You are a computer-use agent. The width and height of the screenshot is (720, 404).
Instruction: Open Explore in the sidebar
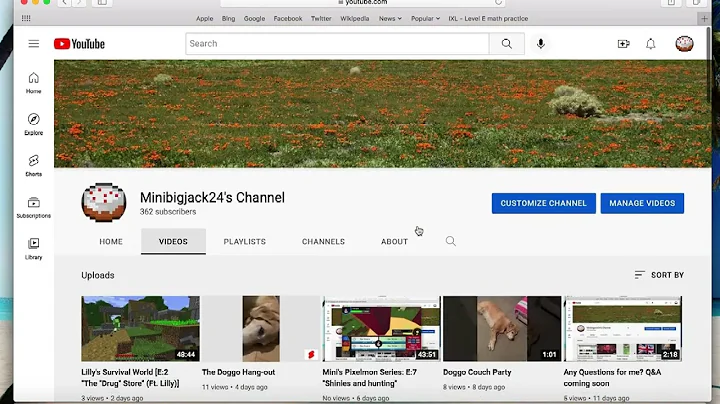[34, 124]
